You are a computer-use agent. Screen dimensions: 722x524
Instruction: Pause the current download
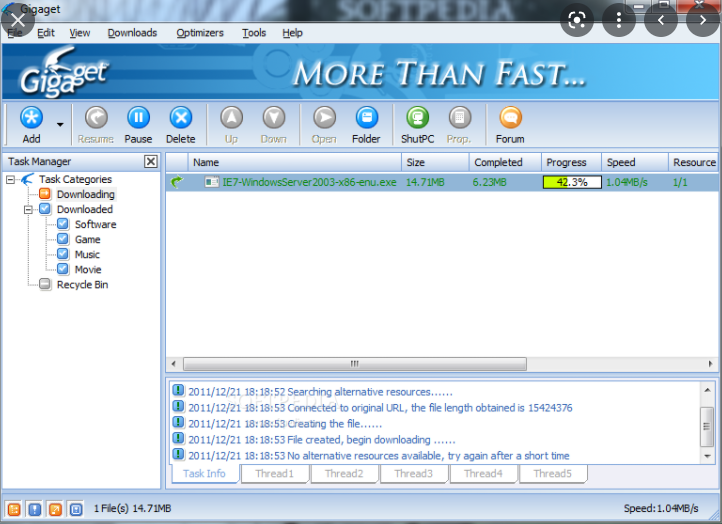pyautogui.click(x=138, y=117)
